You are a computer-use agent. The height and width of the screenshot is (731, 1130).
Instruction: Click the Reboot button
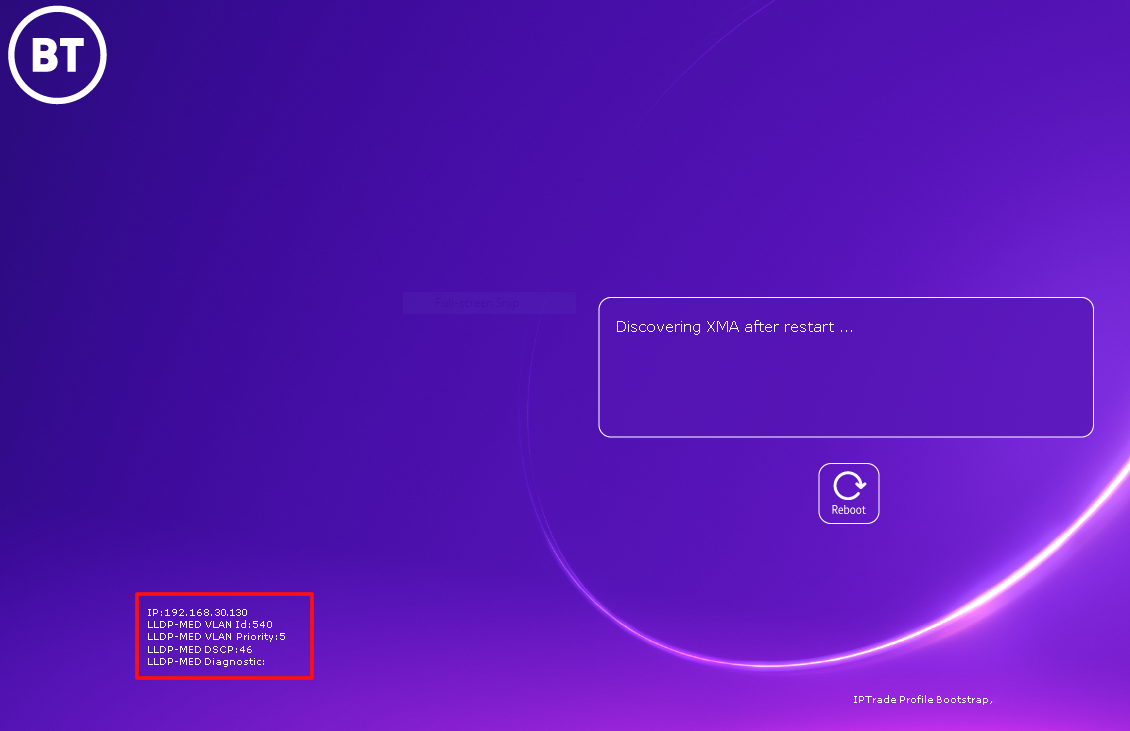coord(848,493)
